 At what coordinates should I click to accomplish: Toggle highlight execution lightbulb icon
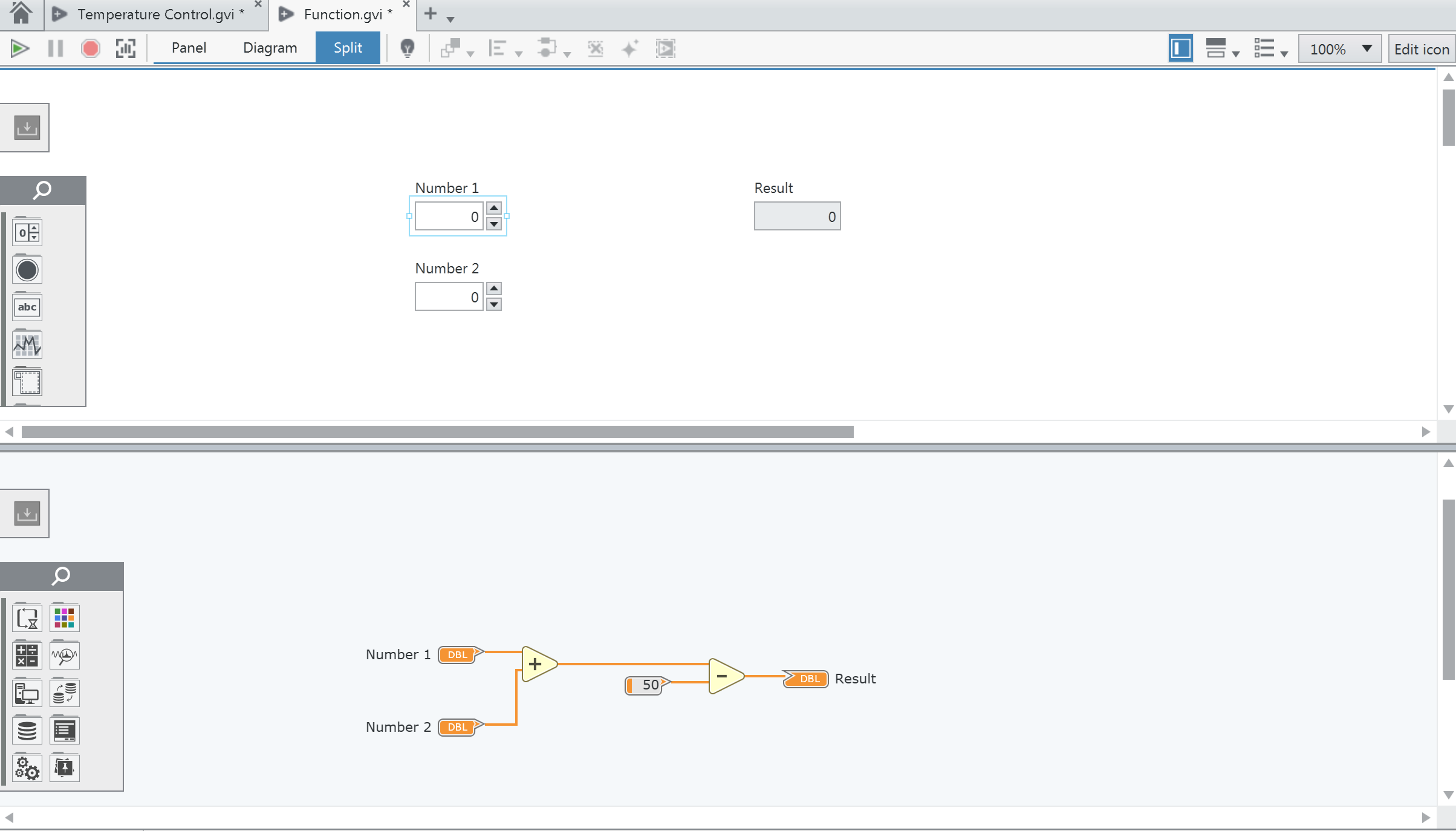pos(408,48)
